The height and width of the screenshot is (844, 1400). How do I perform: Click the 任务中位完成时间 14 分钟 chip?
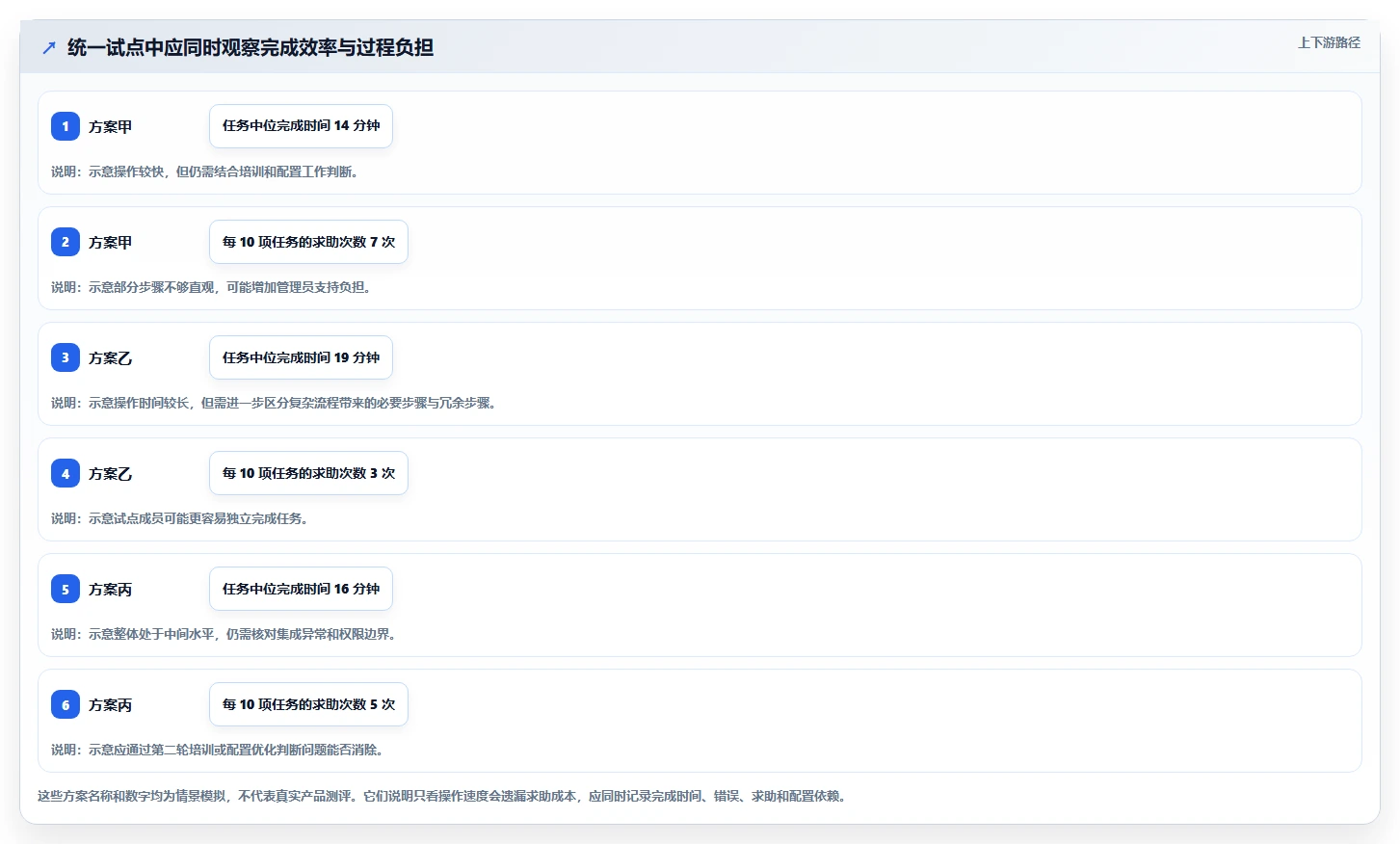[301, 126]
